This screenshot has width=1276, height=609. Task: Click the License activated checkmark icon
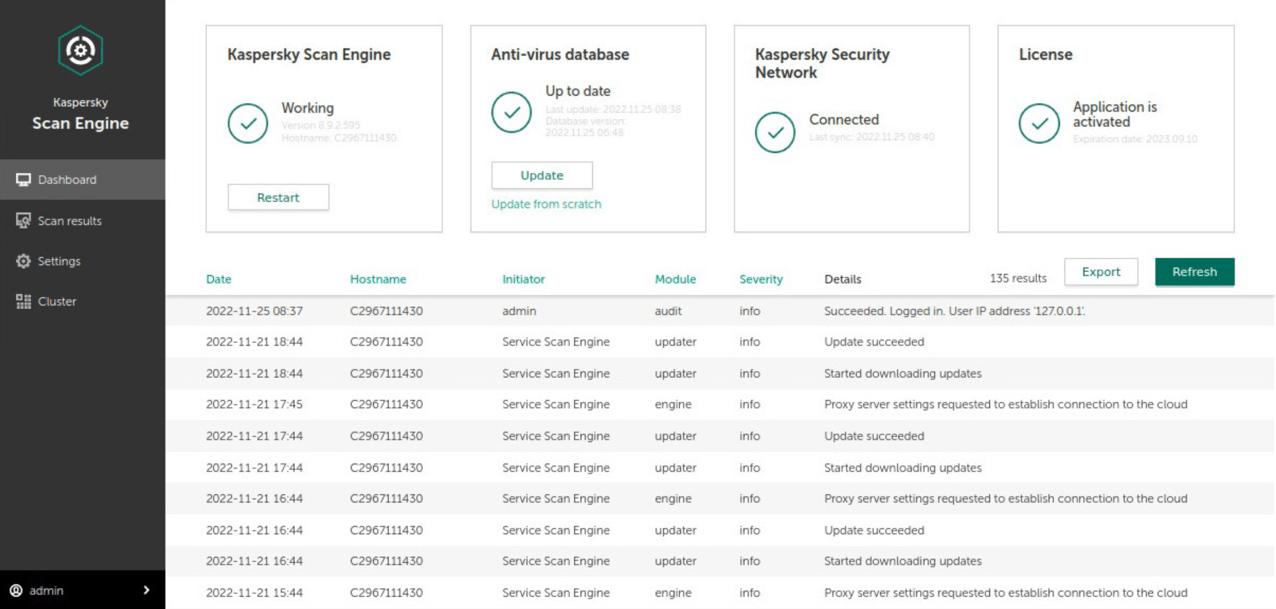point(1039,124)
